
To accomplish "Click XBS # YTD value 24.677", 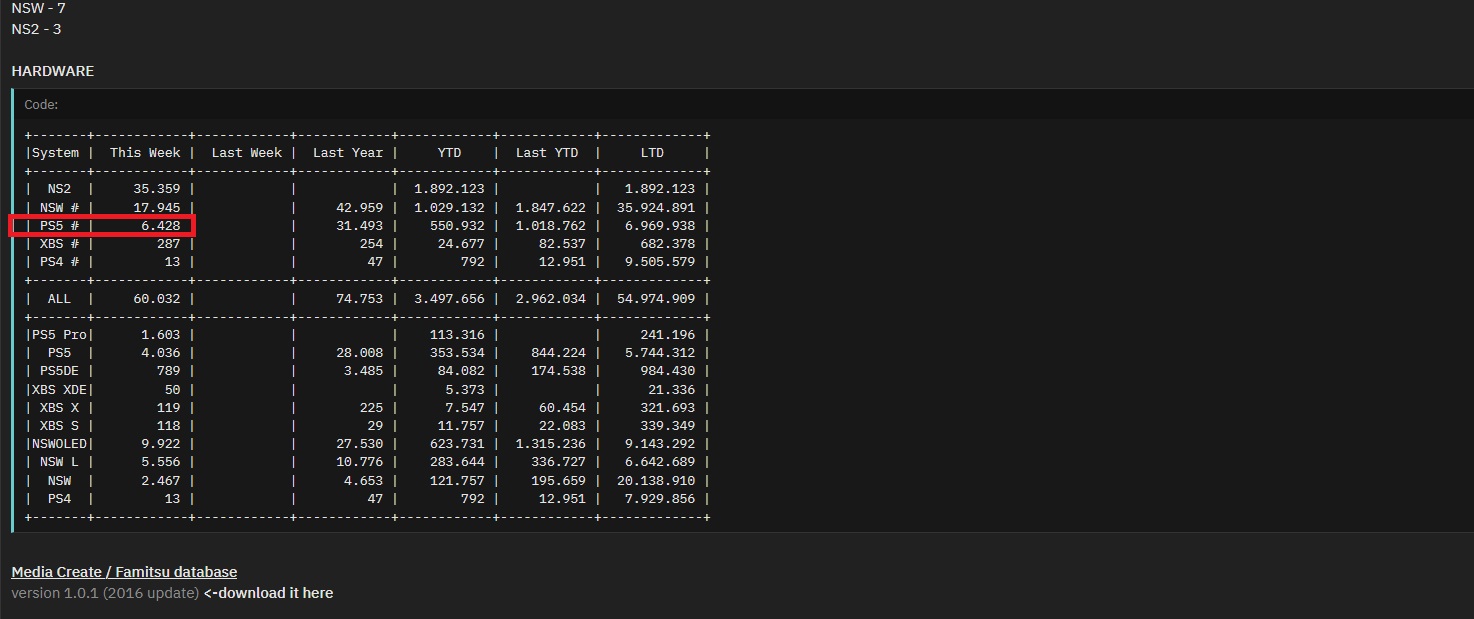I will (461, 244).
